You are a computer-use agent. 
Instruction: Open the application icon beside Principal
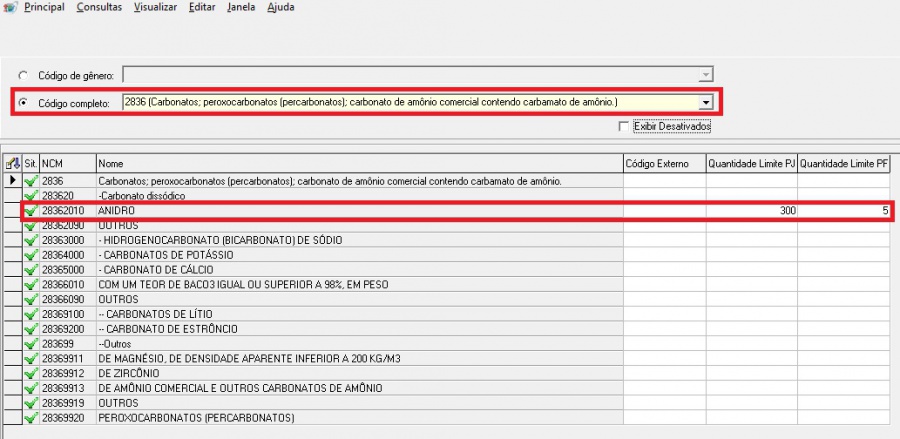point(10,8)
